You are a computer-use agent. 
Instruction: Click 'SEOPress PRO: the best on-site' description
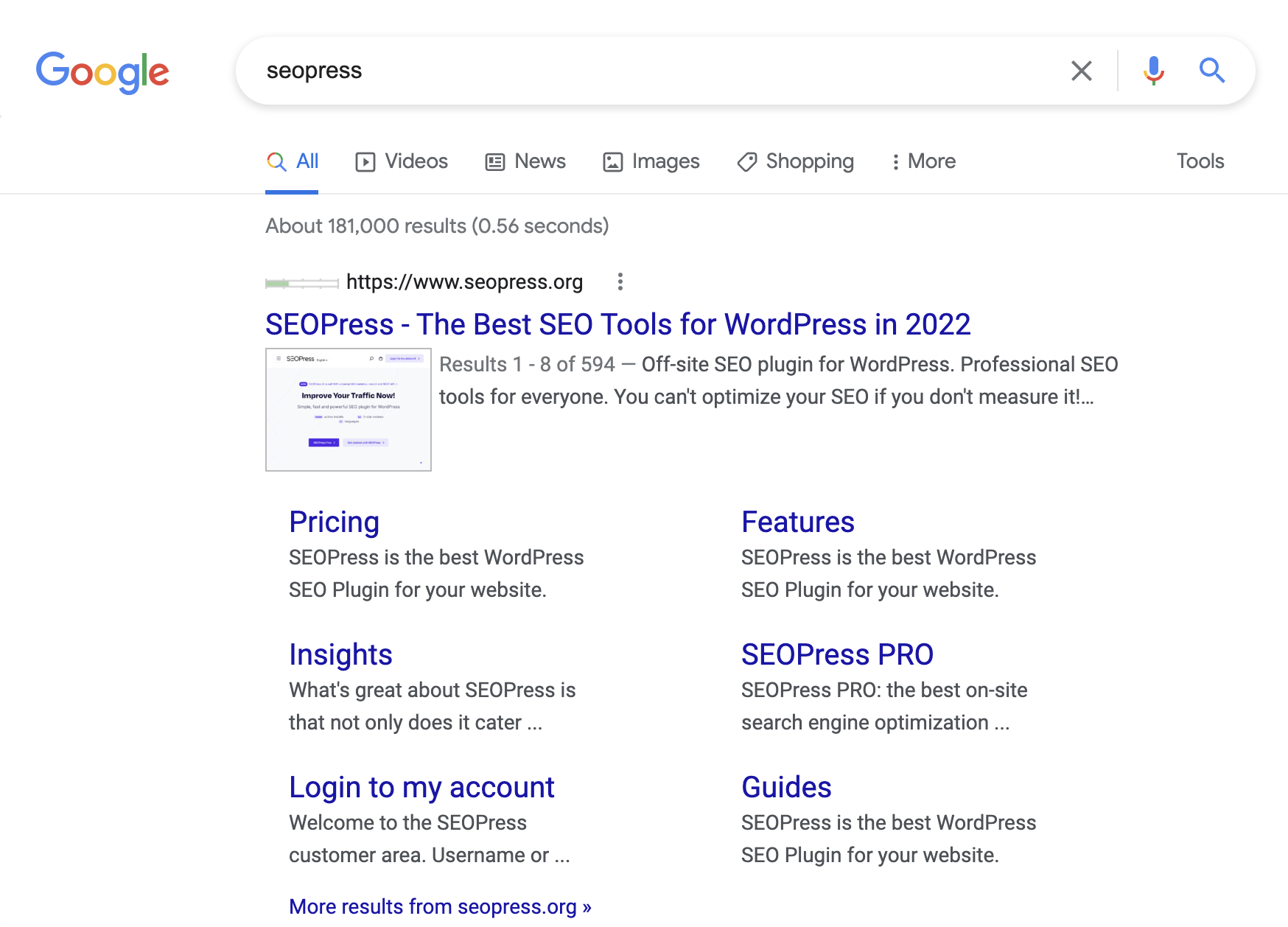pyautogui.click(x=884, y=690)
